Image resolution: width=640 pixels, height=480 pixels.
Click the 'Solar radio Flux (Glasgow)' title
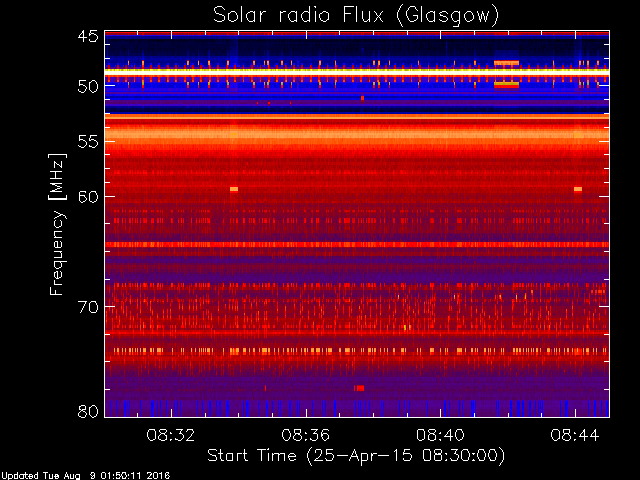pos(356,16)
